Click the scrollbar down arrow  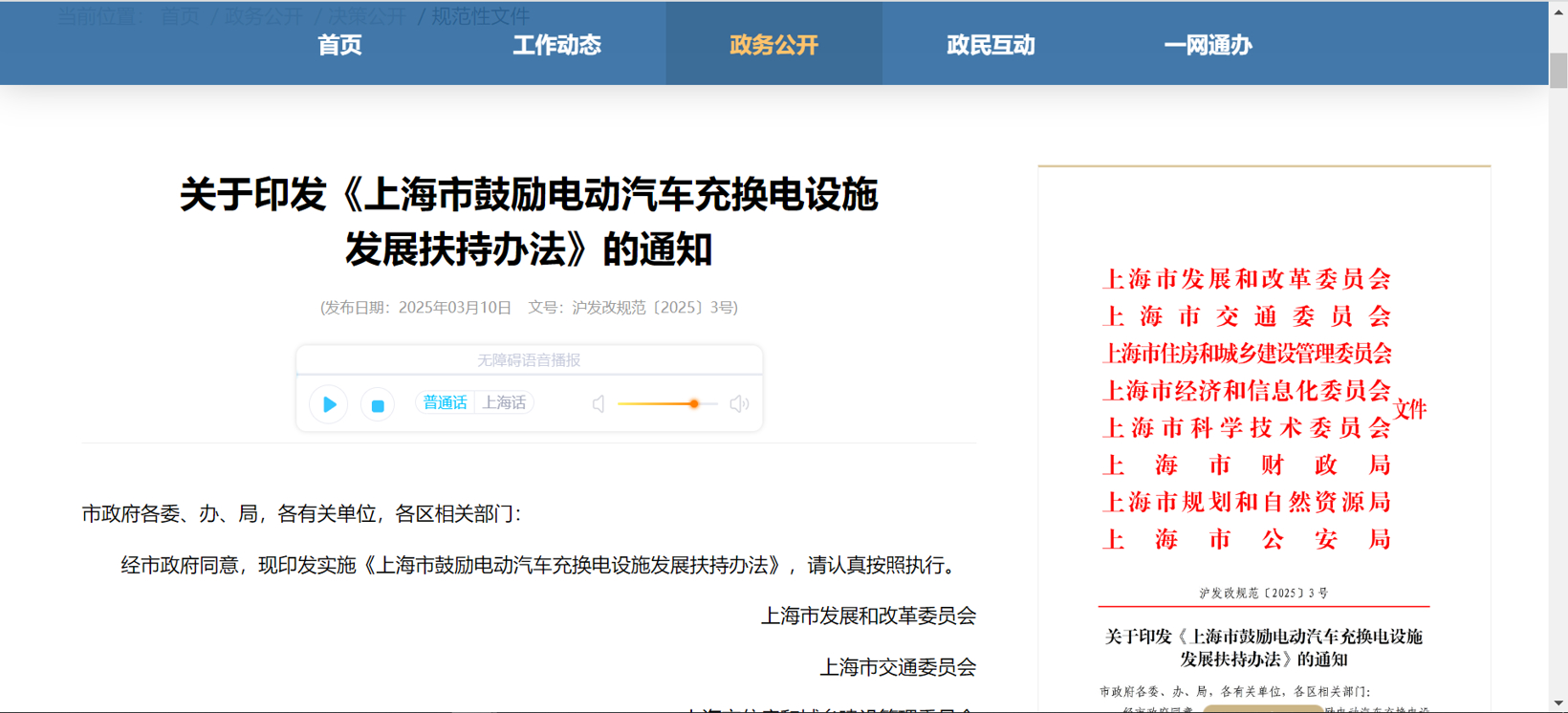pyautogui.click(x=1558, y=703)
